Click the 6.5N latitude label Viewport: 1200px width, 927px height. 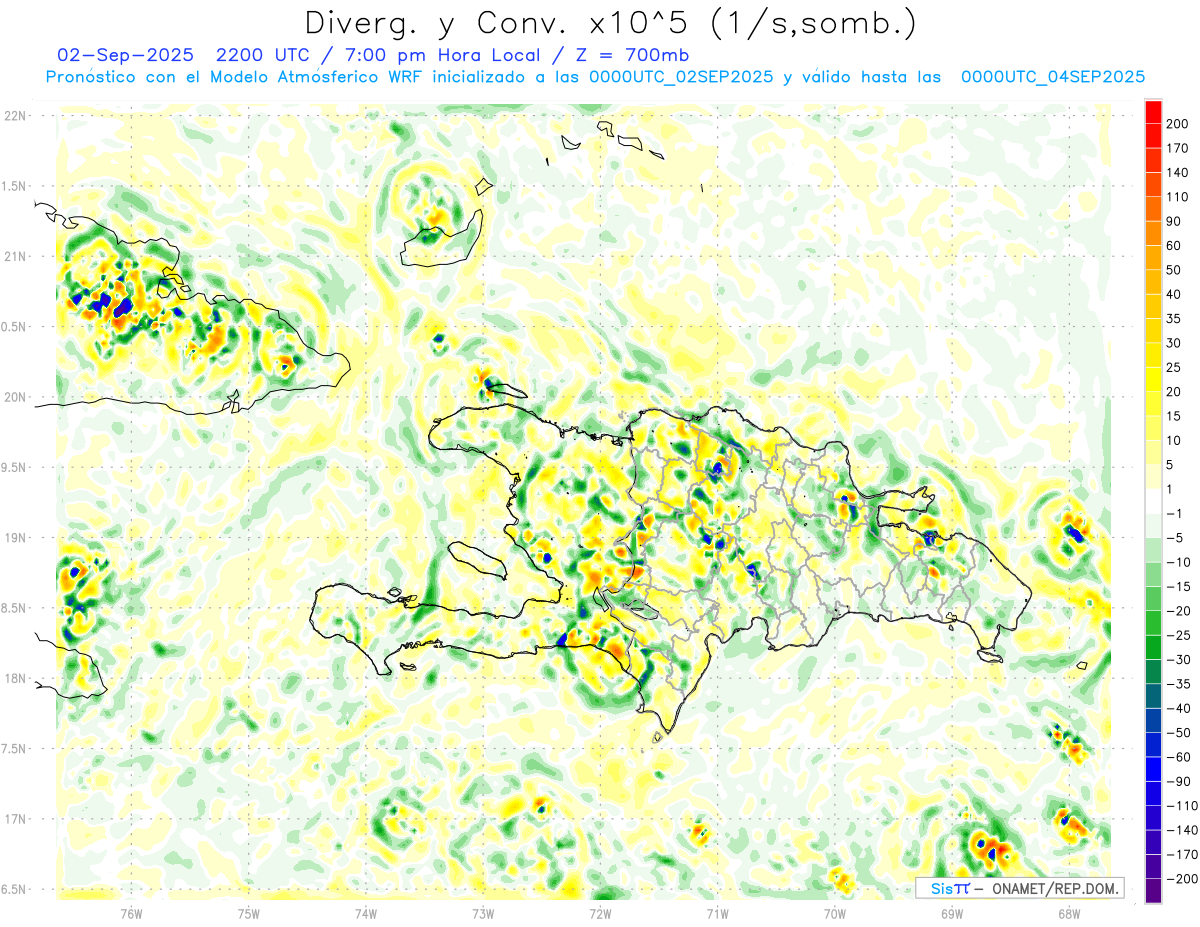pyautogui.click(x=14, y=889)
